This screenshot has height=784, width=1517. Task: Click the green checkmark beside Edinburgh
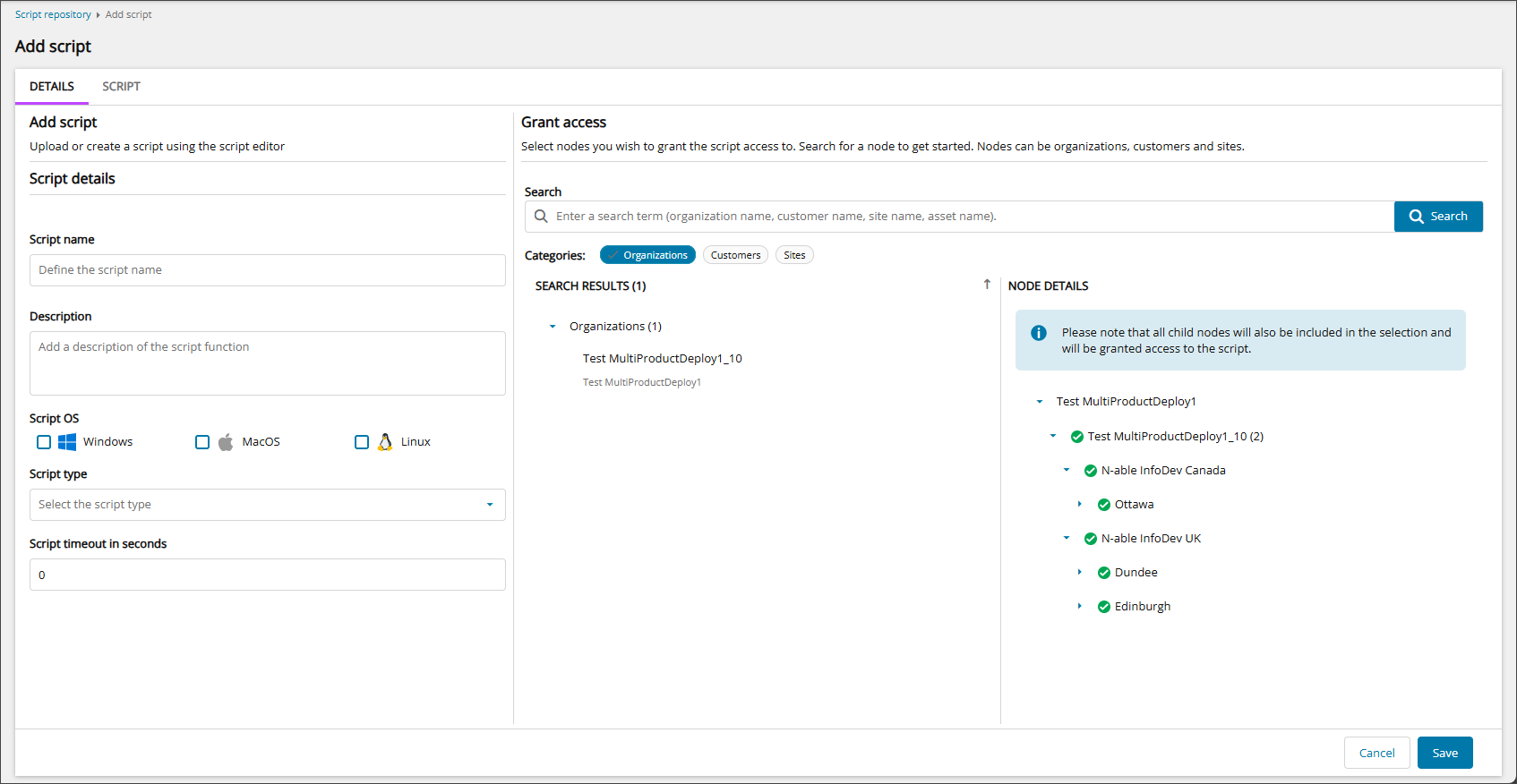pyautogui.click(x=1103, y=607)
